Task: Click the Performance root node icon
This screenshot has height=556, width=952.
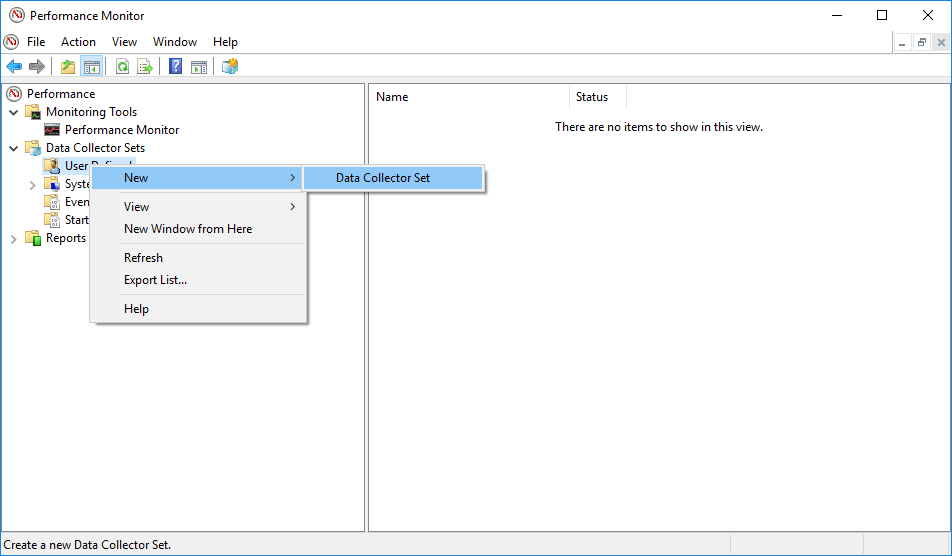Action: 14,93
